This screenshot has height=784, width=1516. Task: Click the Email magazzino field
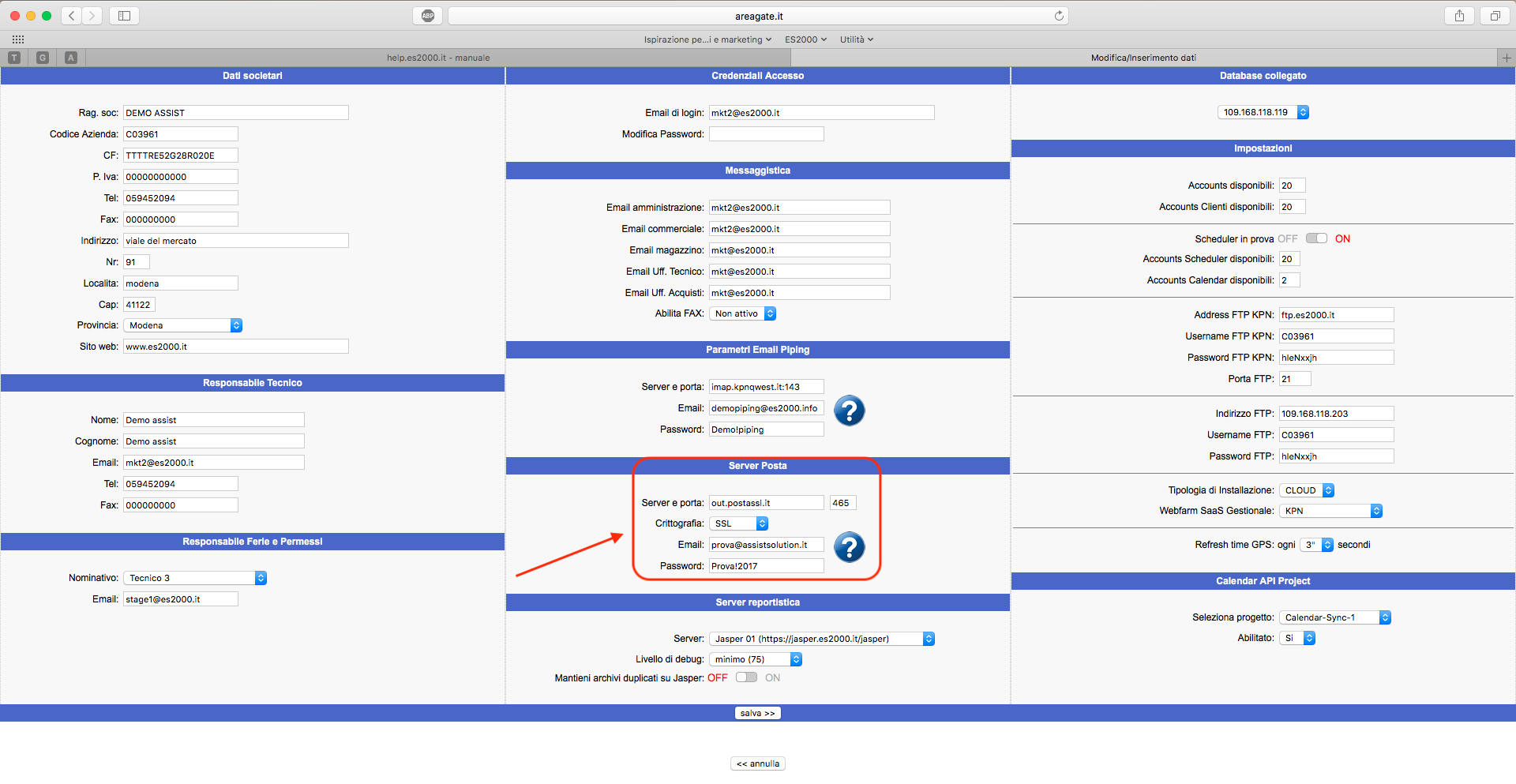pyautogui.click(x=800, y=250)
